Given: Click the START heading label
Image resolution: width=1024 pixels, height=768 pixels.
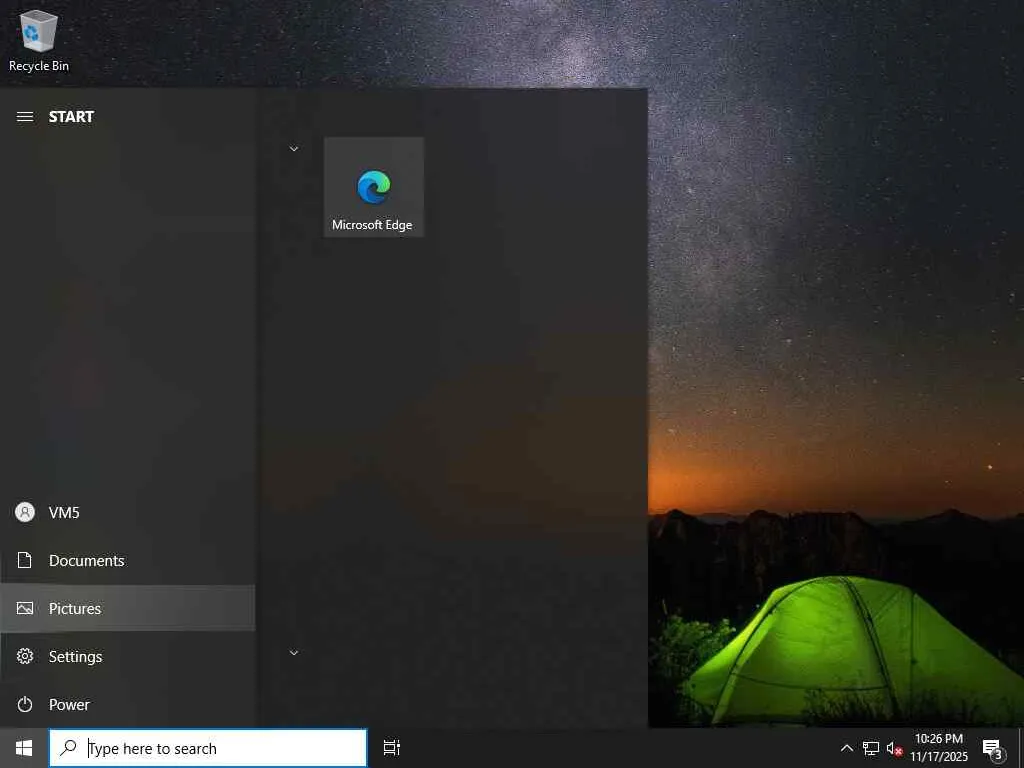Looking at the screenshot, I should (71, 117).
